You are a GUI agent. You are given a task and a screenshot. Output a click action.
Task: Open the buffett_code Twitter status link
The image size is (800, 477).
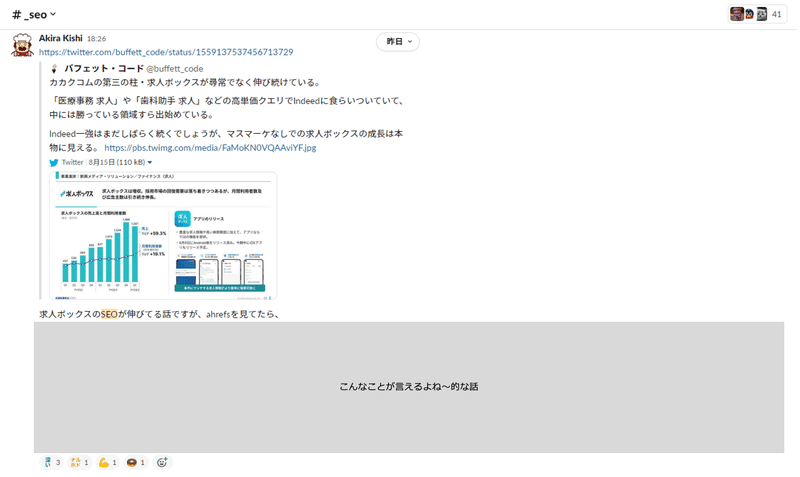[x=166, y=52]
